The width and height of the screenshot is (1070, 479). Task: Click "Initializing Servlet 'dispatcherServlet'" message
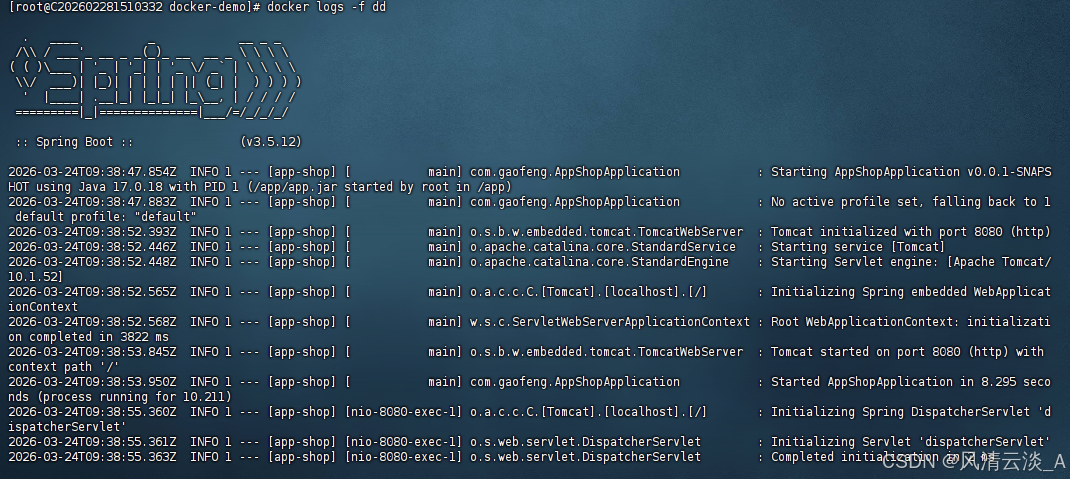(x=911, y=442)
